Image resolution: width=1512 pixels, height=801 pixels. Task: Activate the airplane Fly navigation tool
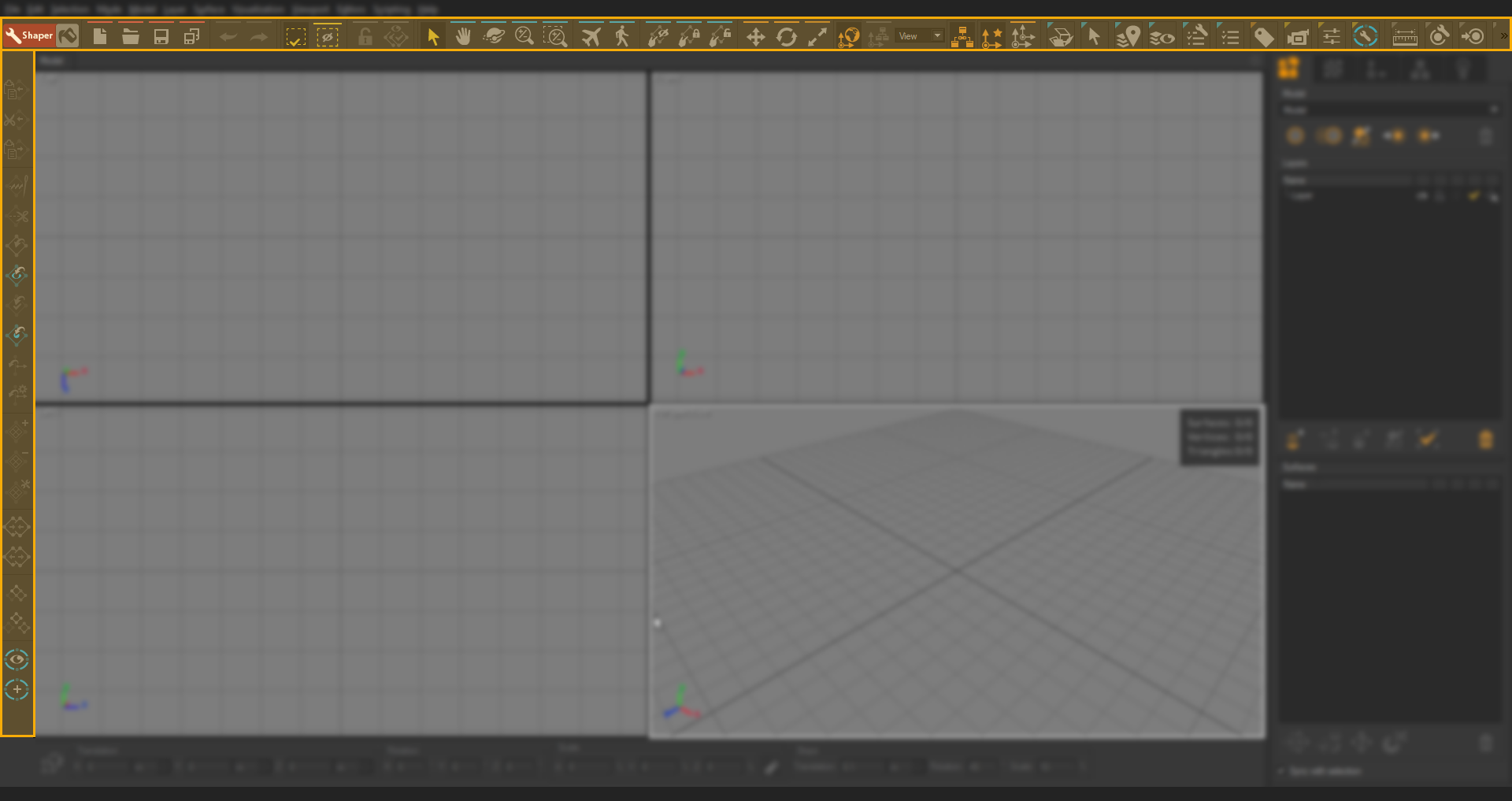(x=591, y=35)
